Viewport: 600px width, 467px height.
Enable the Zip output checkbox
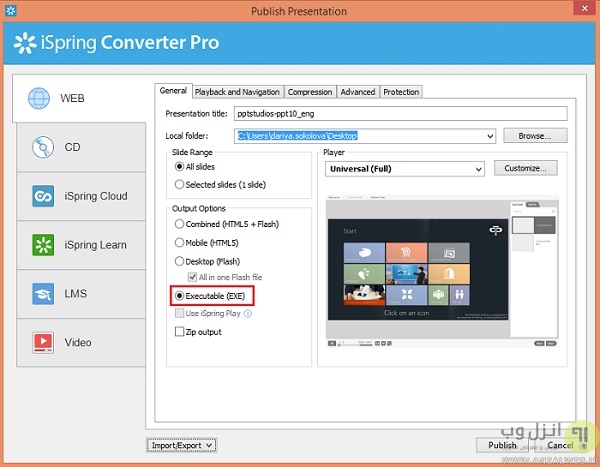click(x=180, y=331)
